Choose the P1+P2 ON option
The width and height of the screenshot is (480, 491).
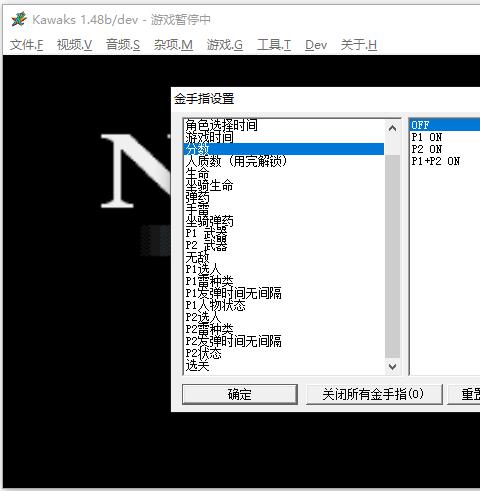[445, 161]
